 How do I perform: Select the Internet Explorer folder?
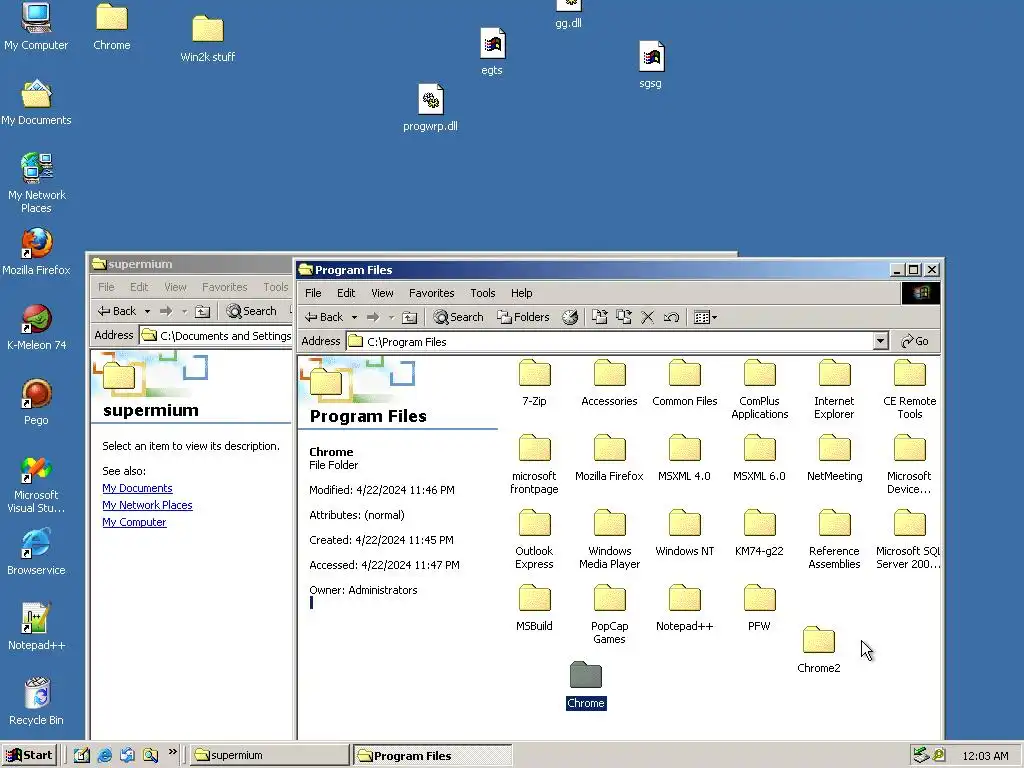(834, 390)
